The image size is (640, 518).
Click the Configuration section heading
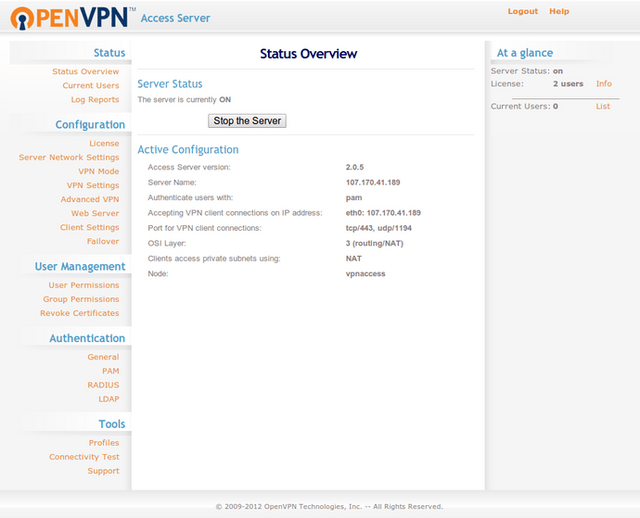pos(90,124)
